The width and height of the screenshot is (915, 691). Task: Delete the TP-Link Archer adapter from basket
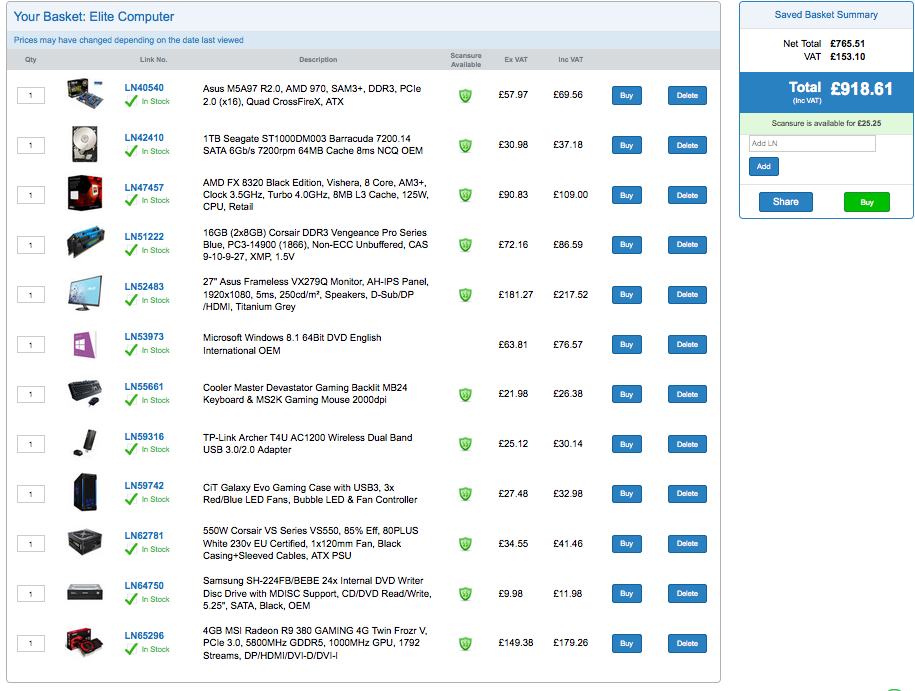click(x=687, y=444)
